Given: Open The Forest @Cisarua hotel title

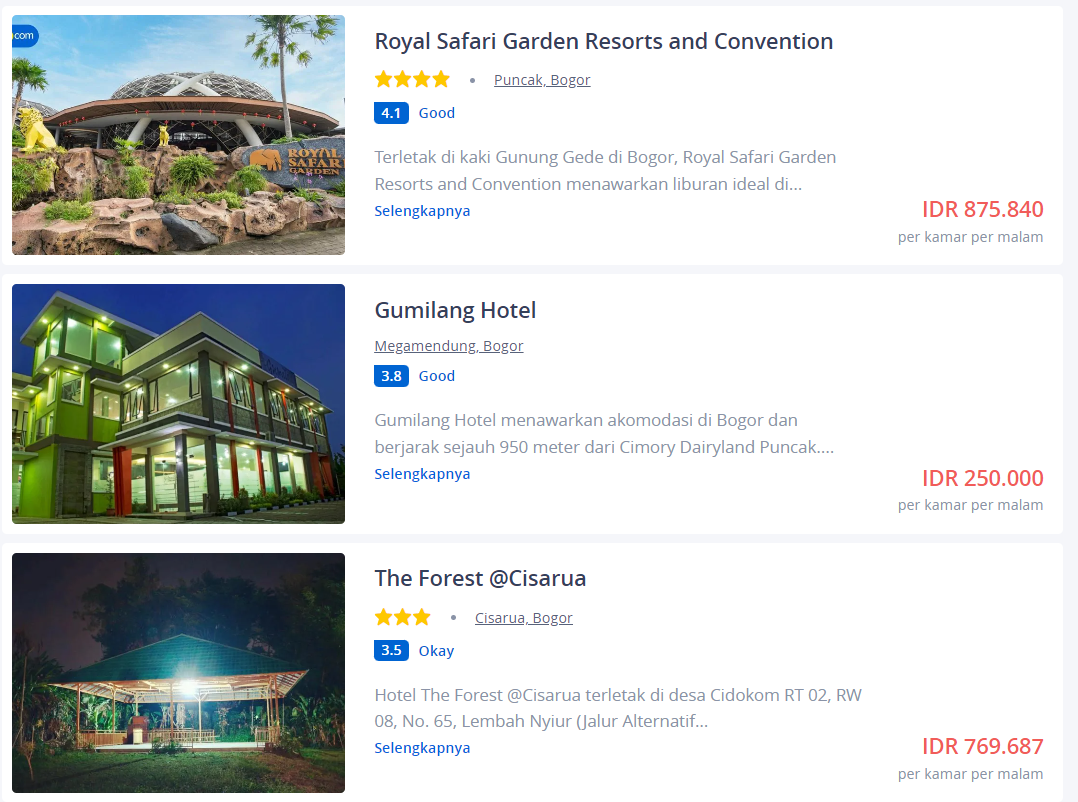Looking at the screenshot, I should [480, 579].
